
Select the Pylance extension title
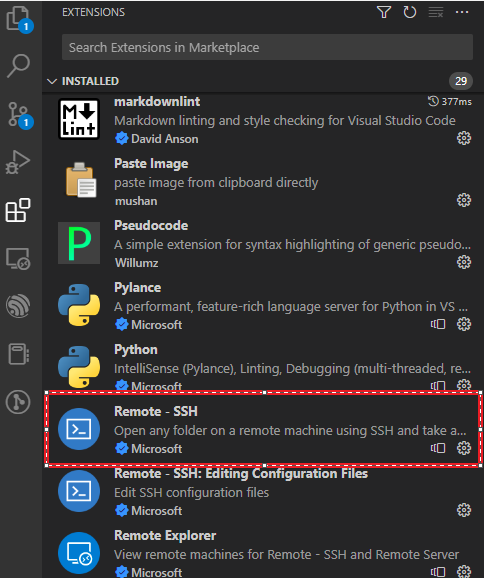pyautogui.click(x=137, y=288)
